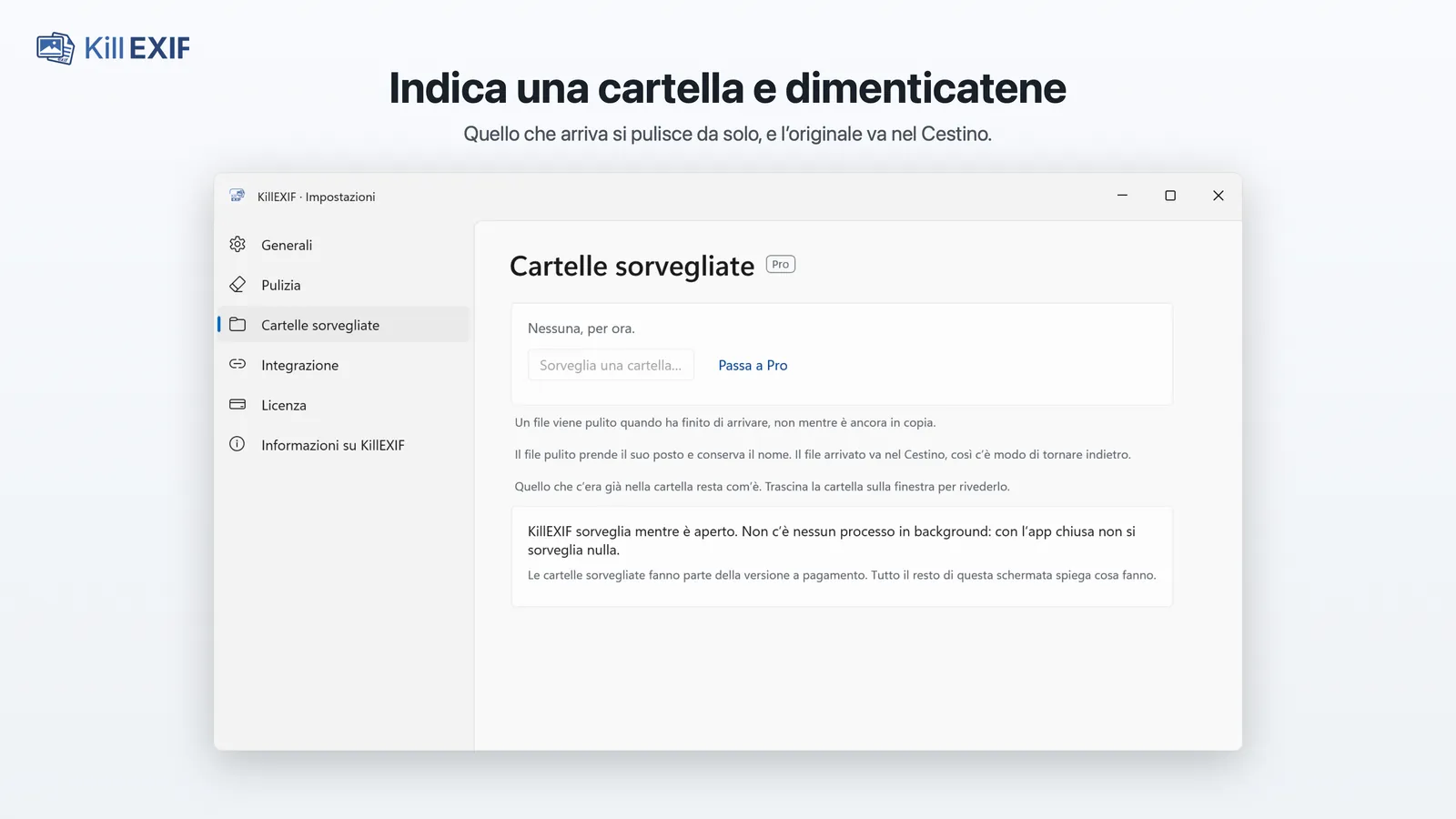Screen dimensions: 1456x819
Task: Open the Pulizia settings section
Action: [x=344, y=285]
